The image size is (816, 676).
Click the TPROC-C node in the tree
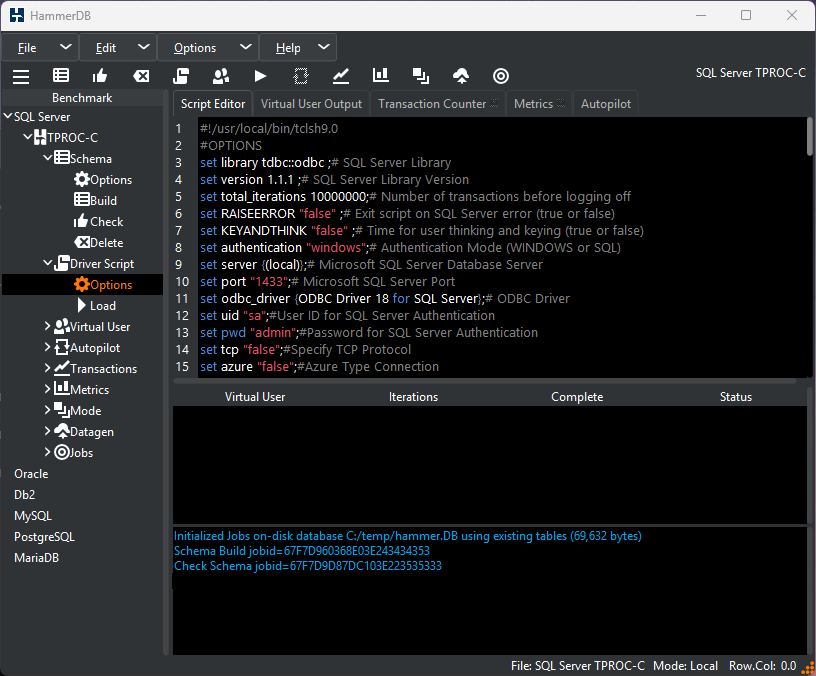tap(66, 137)
